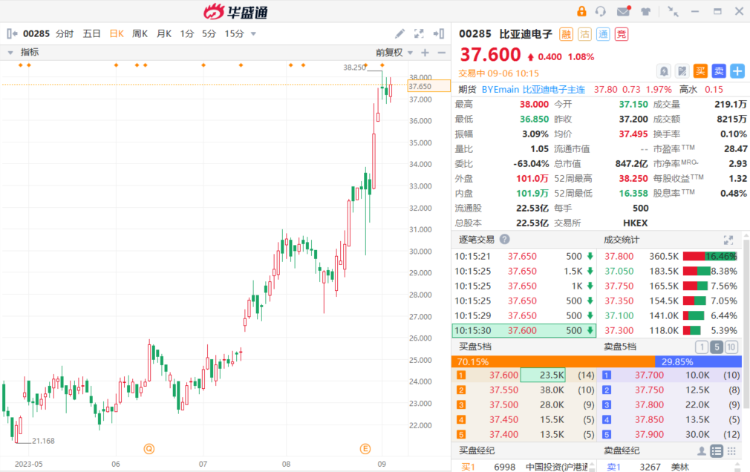The height and width of the screenshot is (472, 750).
Task: Click the blue Sell (卖) button
Action: (718, 71)
